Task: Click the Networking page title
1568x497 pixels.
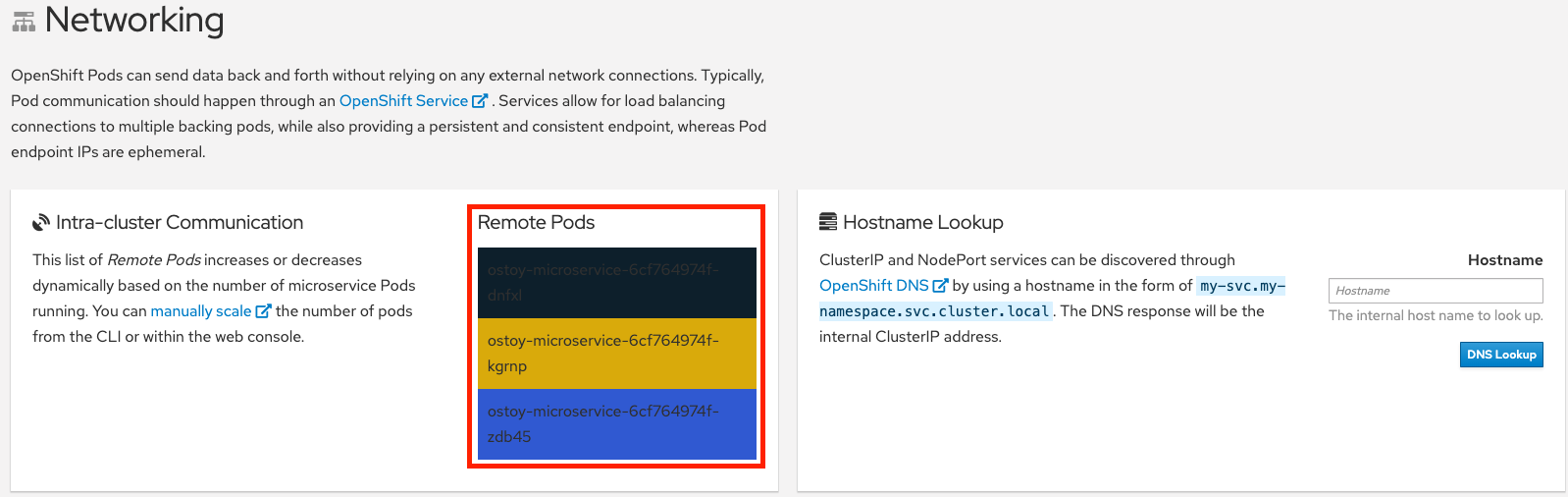Action: click(134, 21)
